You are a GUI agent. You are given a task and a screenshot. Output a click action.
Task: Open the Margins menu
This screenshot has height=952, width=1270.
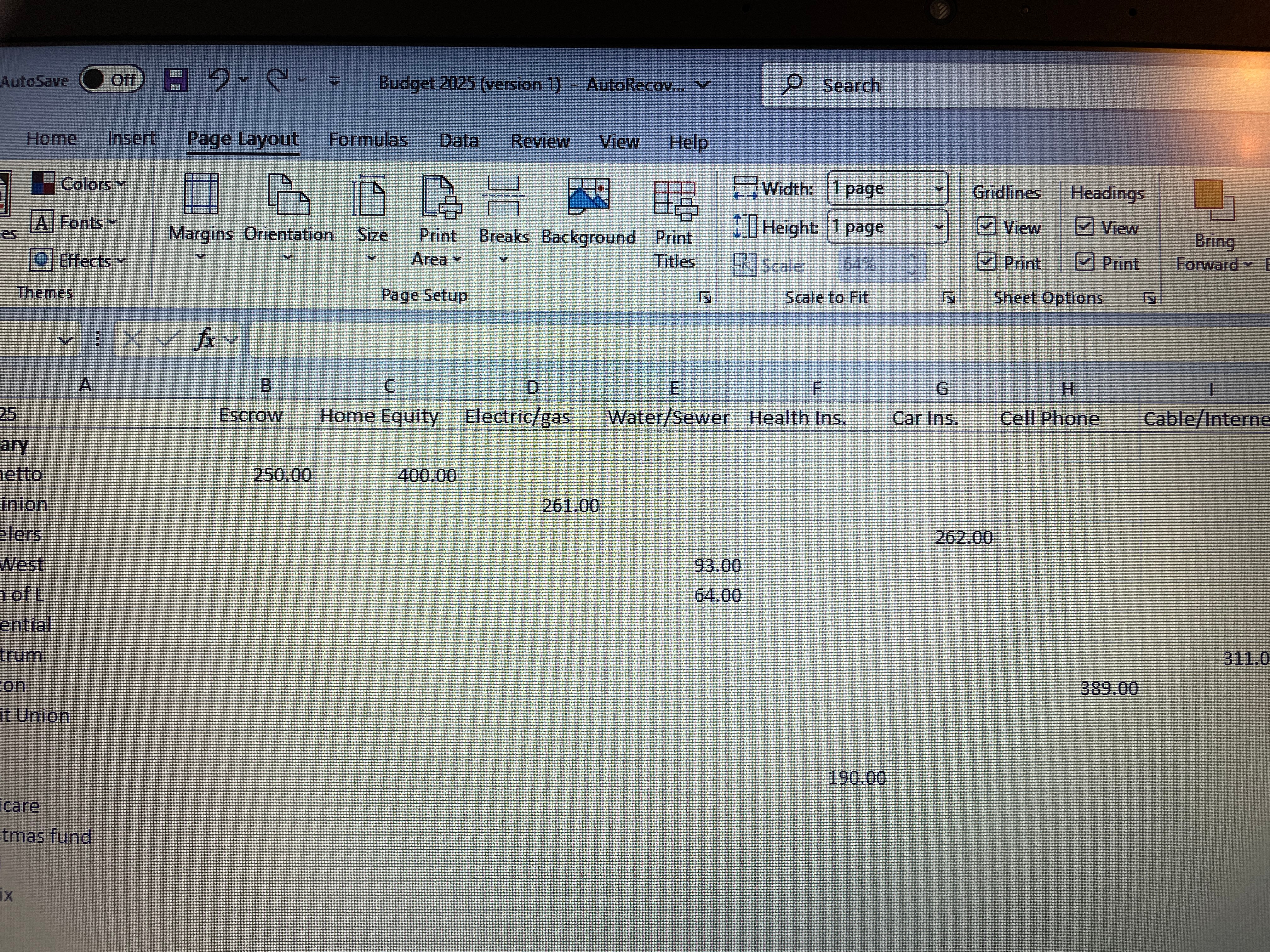click(200, 218)
